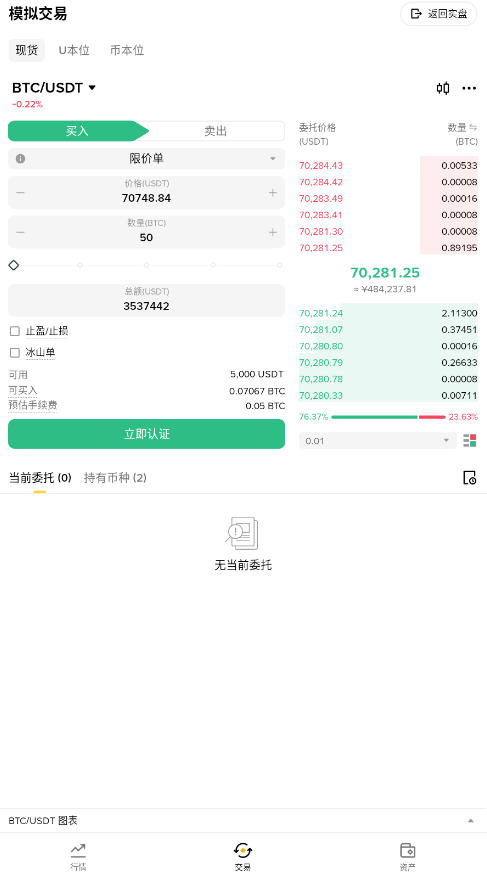Select ask price 70,283.41

pyautogui.click(x=321, y=215)
